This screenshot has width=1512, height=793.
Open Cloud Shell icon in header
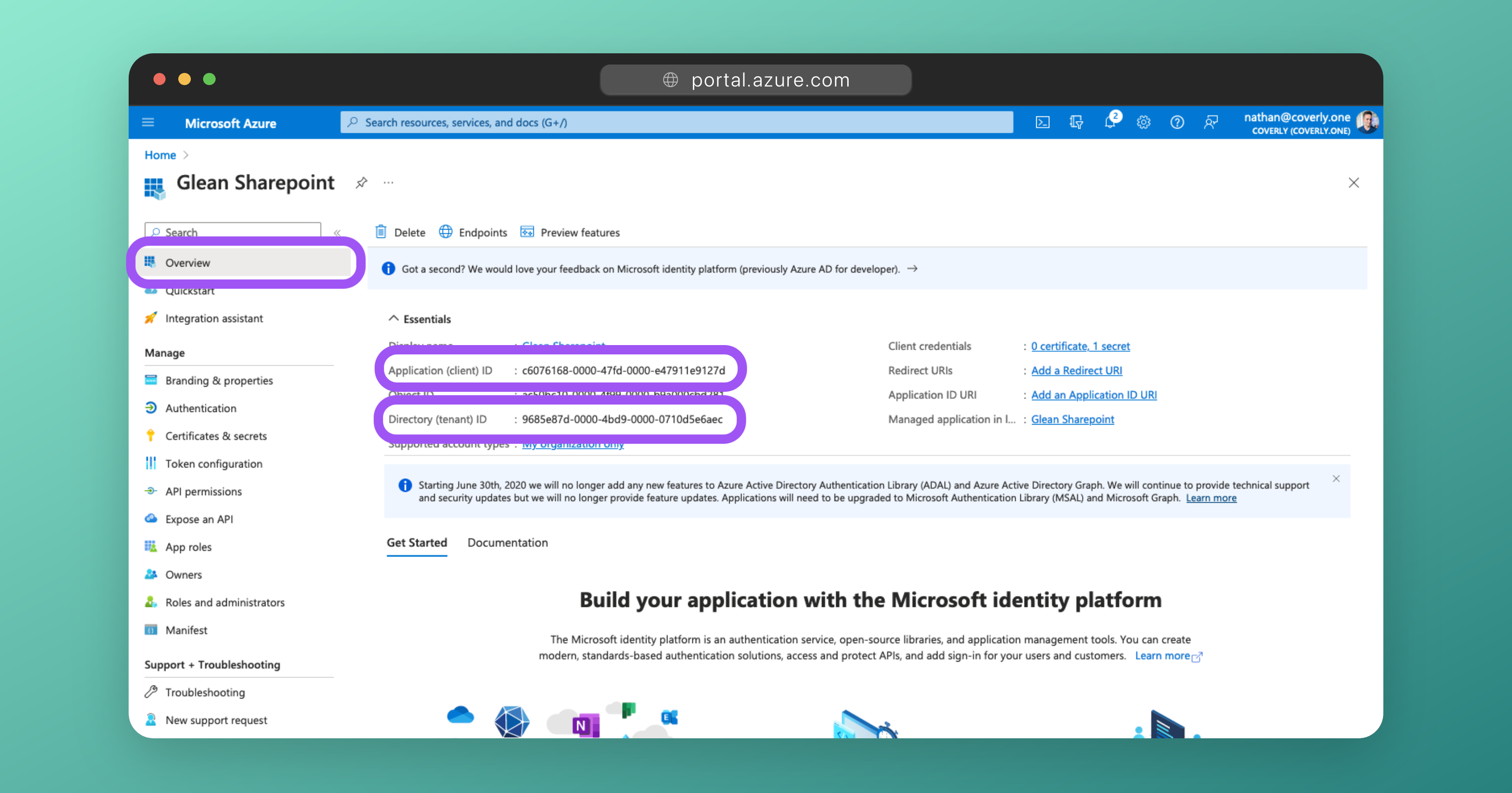point(1042,123)
